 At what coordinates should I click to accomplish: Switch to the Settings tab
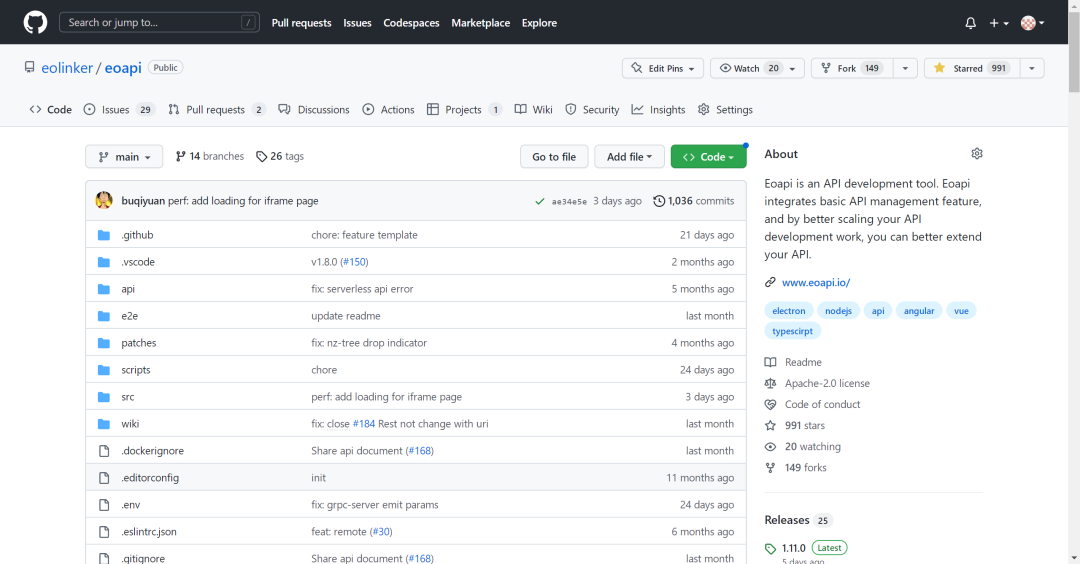[725, 109]
